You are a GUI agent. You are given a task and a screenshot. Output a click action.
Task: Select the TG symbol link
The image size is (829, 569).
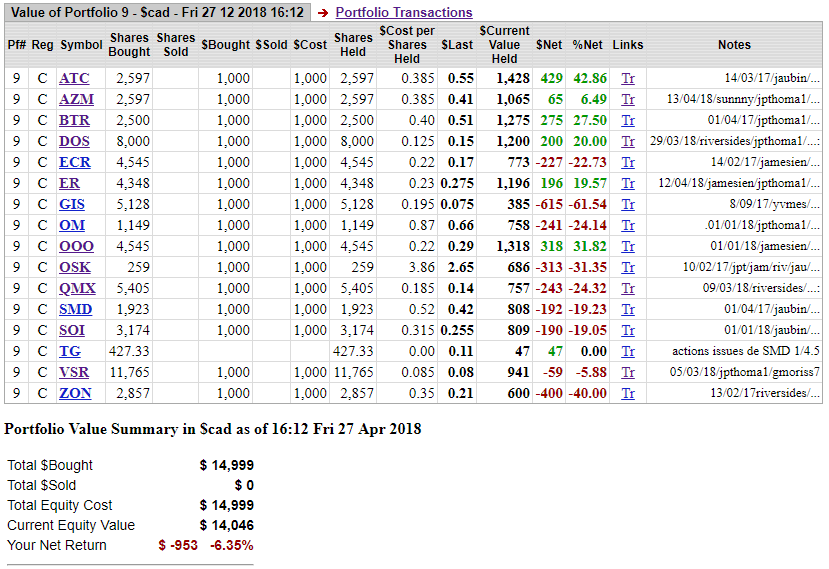[x=69, y=351]
